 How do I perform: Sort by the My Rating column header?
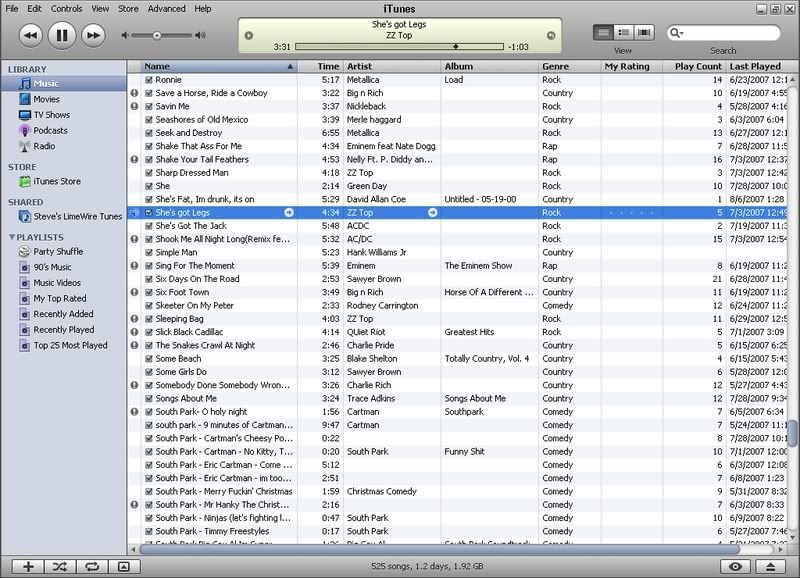(x=632, y=66)
